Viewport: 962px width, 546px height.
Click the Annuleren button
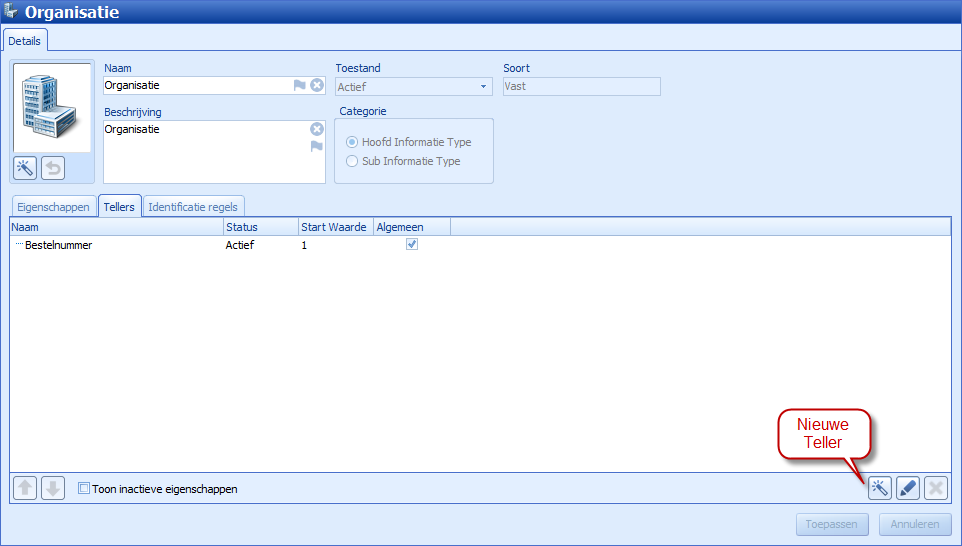click(915, 524)
